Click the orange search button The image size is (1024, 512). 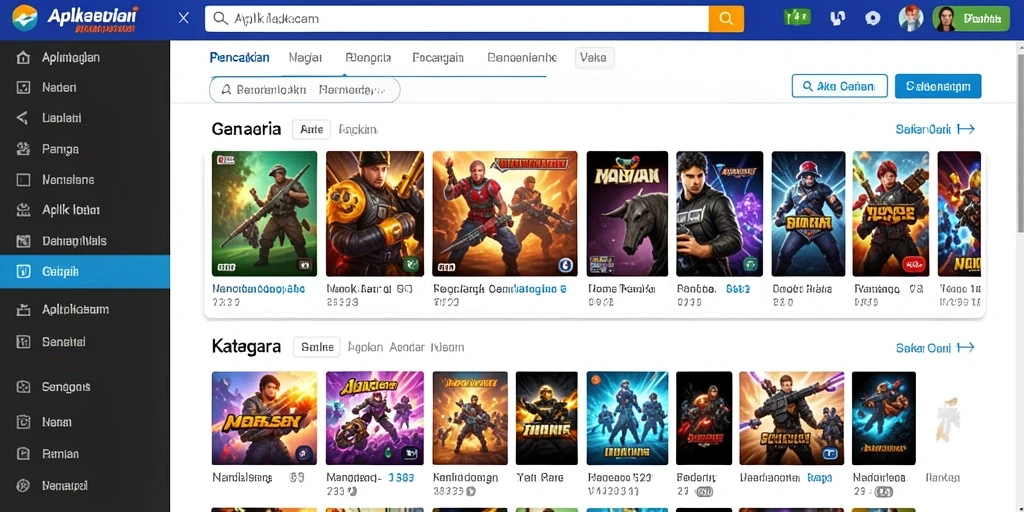726,19
